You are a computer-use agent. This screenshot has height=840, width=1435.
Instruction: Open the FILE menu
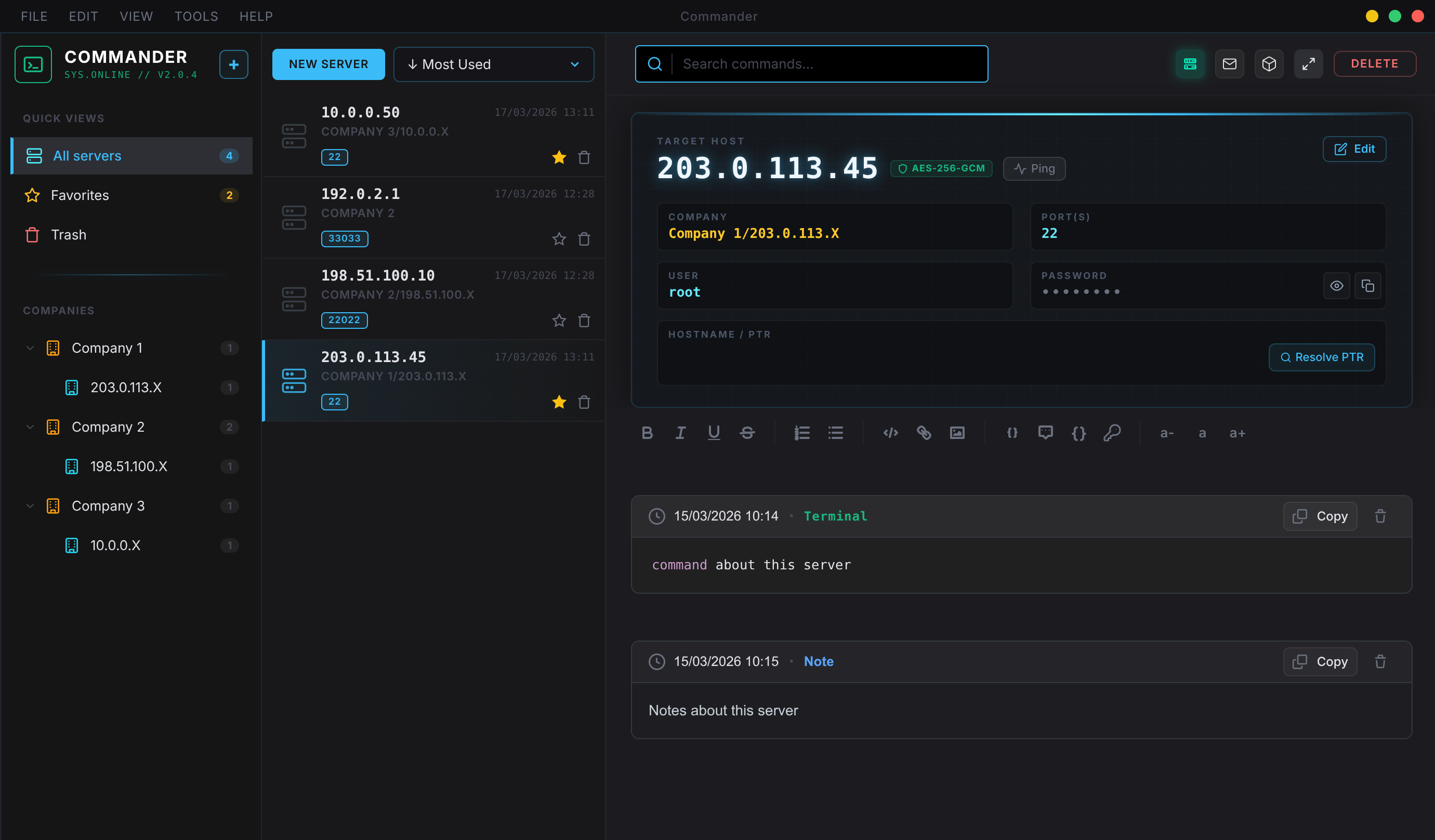pos(34,17)
